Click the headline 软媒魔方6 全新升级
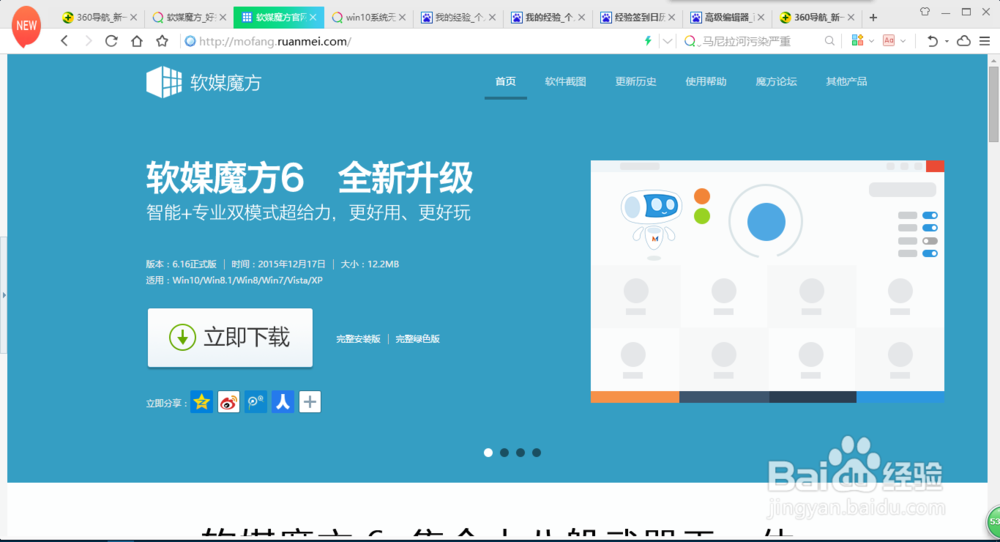 tap(309, 177)
